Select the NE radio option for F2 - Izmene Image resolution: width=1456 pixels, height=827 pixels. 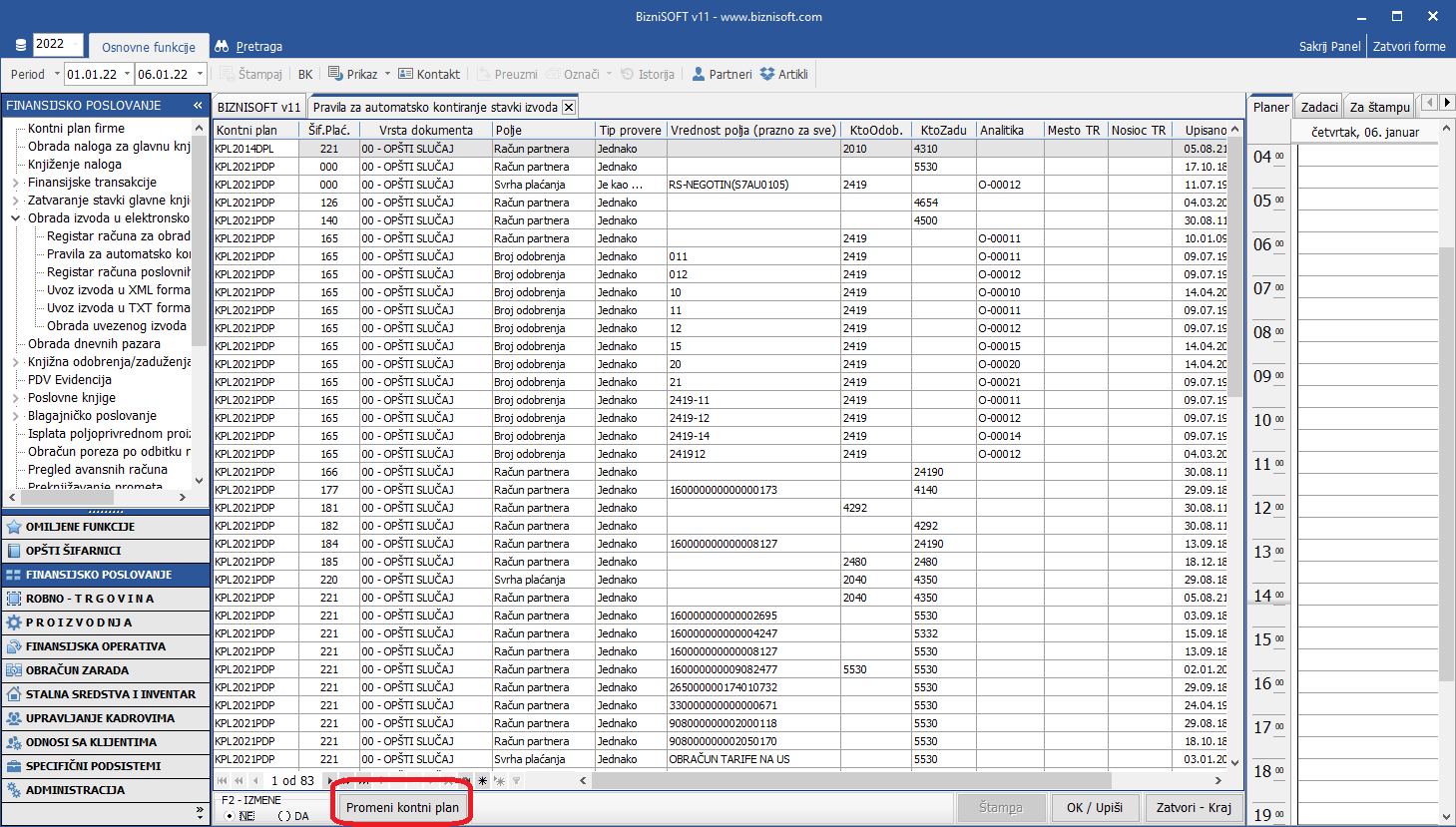point(231,816)
